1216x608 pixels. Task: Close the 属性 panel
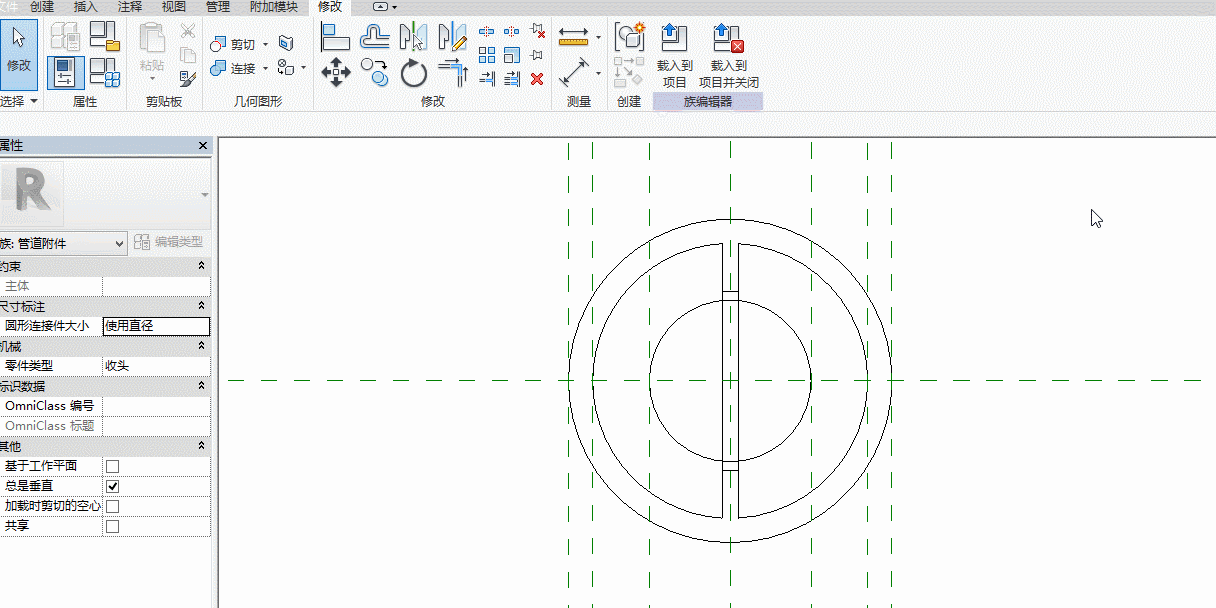(x=204, y=146)
